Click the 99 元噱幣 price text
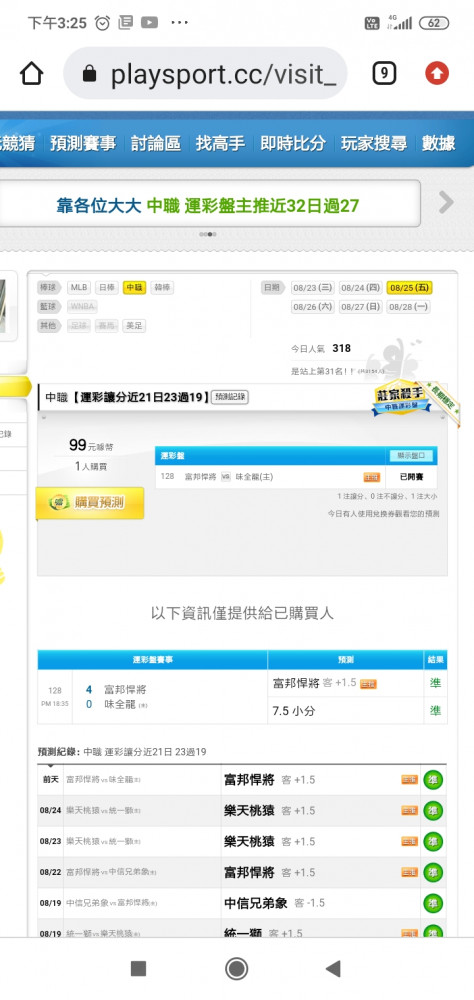The width and height of the screenshot is (474, 1000). point(91,446)
